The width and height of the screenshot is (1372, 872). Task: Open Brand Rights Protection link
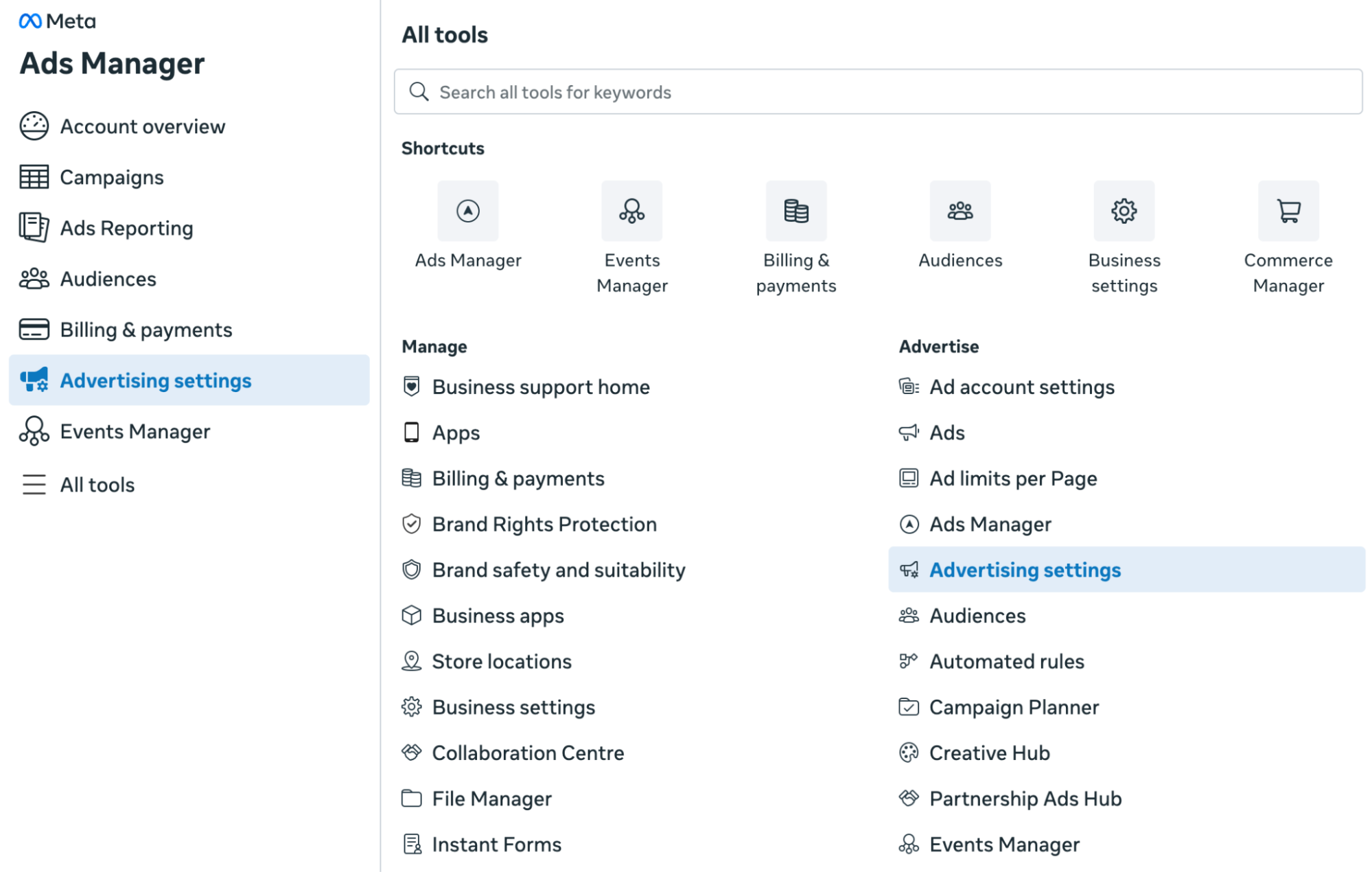coord(544,525)
